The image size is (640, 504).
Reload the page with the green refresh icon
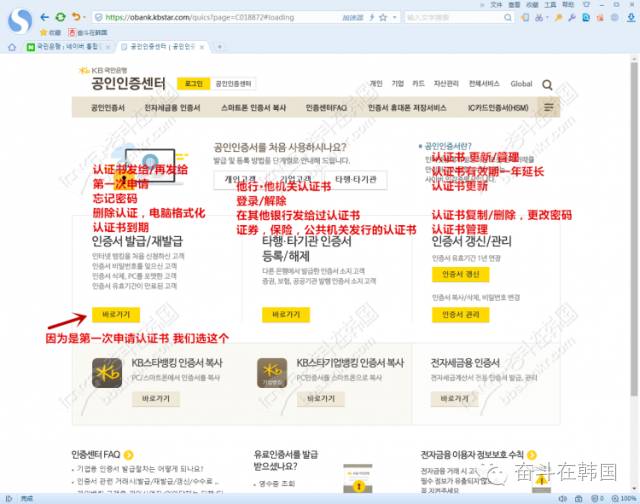[x=60, y=17]
